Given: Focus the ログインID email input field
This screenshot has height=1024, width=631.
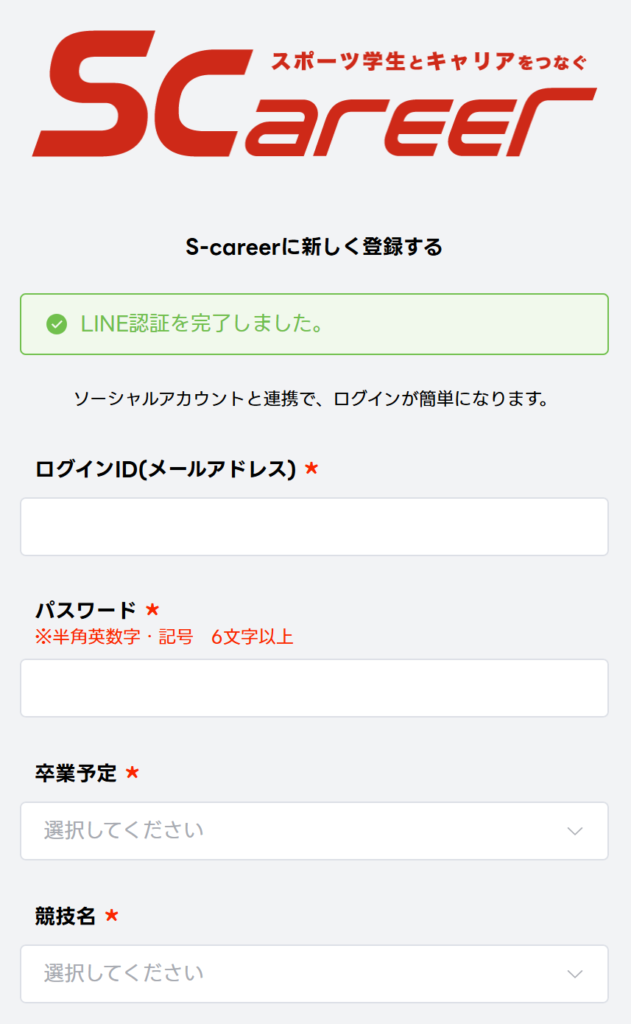Looking at the screenshot, I should (x=314, y=527).
